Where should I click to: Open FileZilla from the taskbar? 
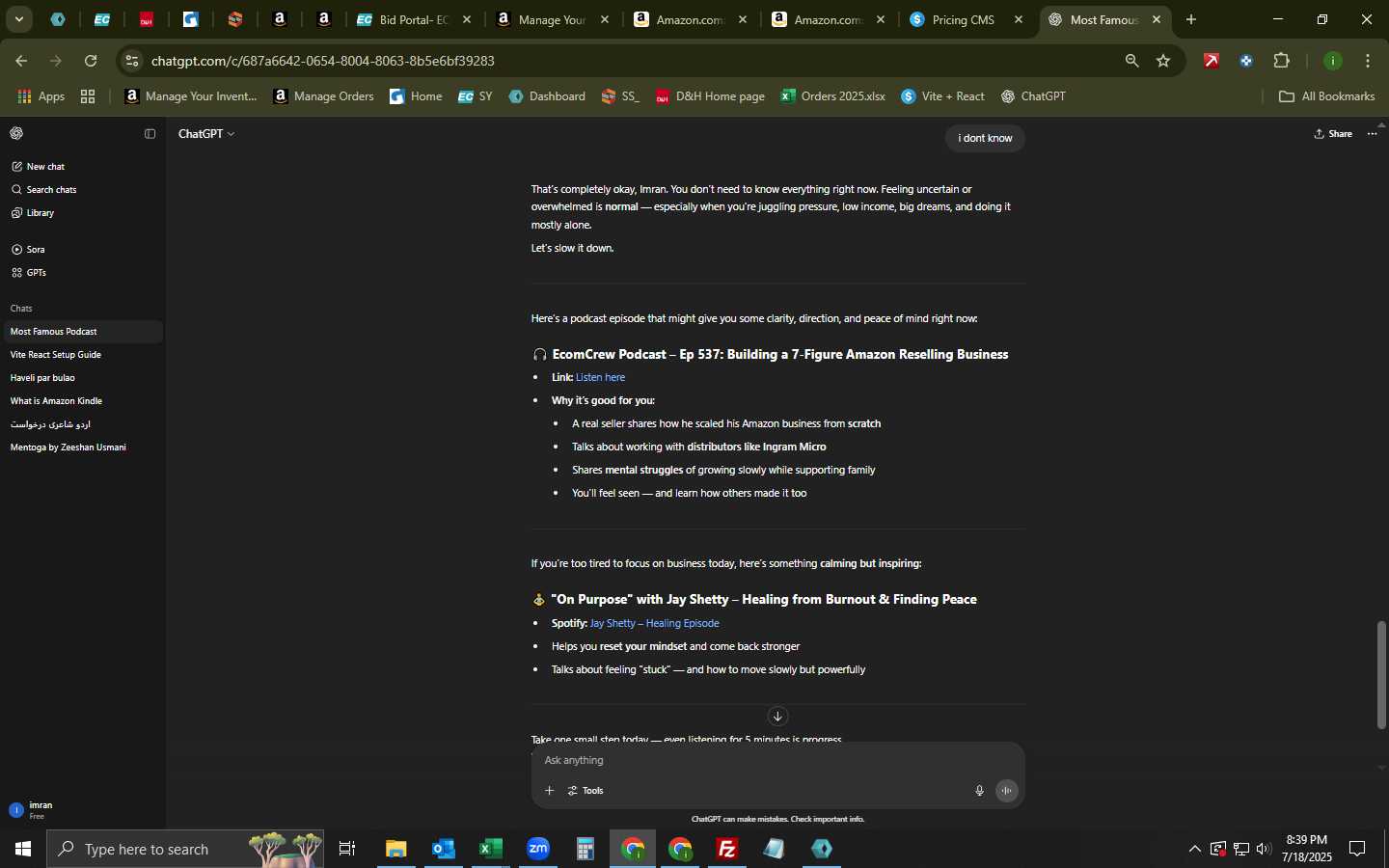tap(727, 849)
